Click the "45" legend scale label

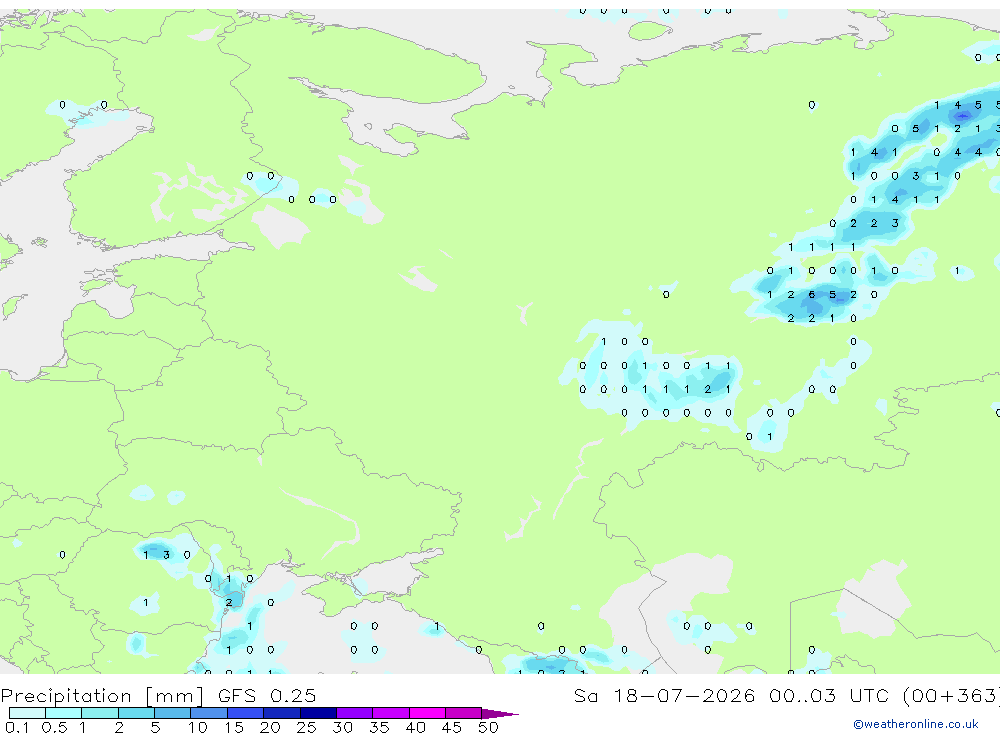[x=452, y=727]
